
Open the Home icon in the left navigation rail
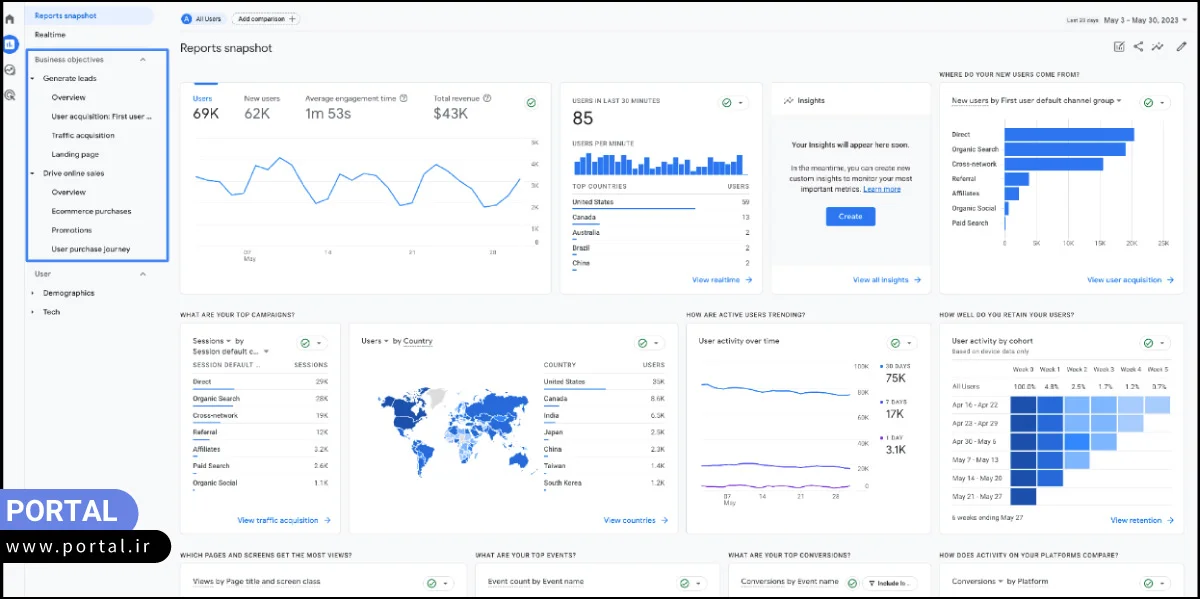[10, 18]
